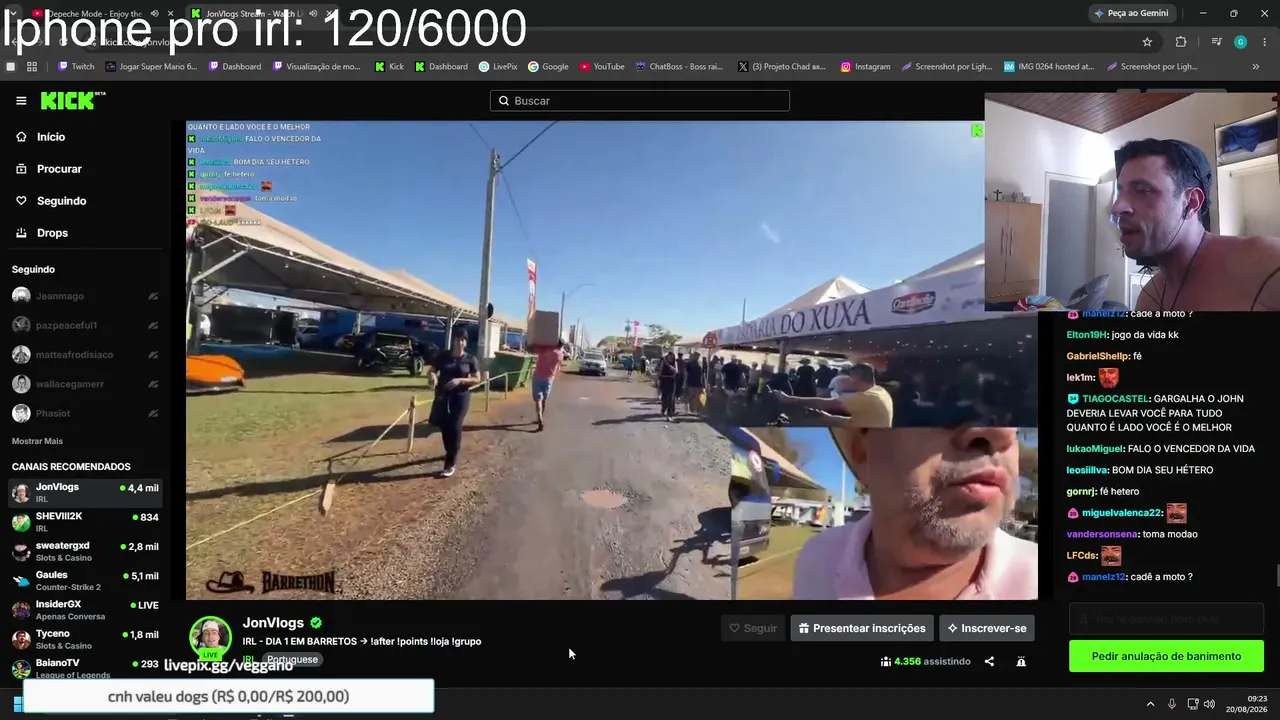Show hidden system tray icons
1280x720 pixels.
1150,704
